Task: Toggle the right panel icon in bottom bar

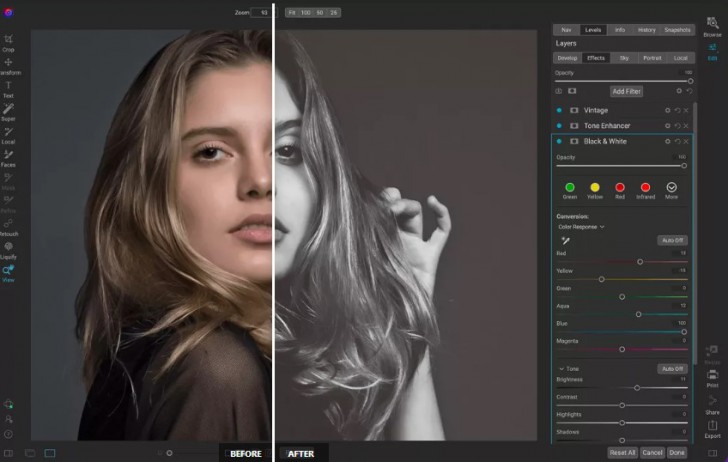Action: [713, 453]
